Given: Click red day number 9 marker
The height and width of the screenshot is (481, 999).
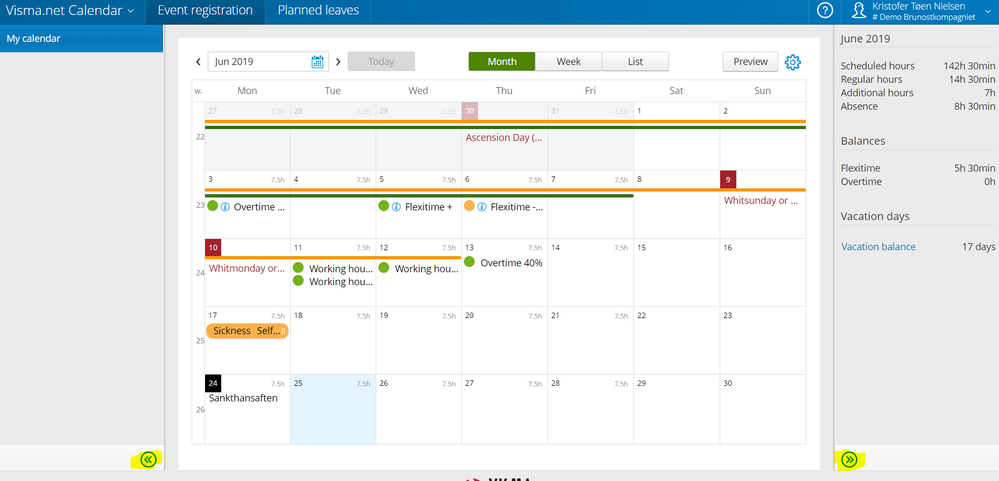Looking at the screenshot, I should click(x=728, y=179).
